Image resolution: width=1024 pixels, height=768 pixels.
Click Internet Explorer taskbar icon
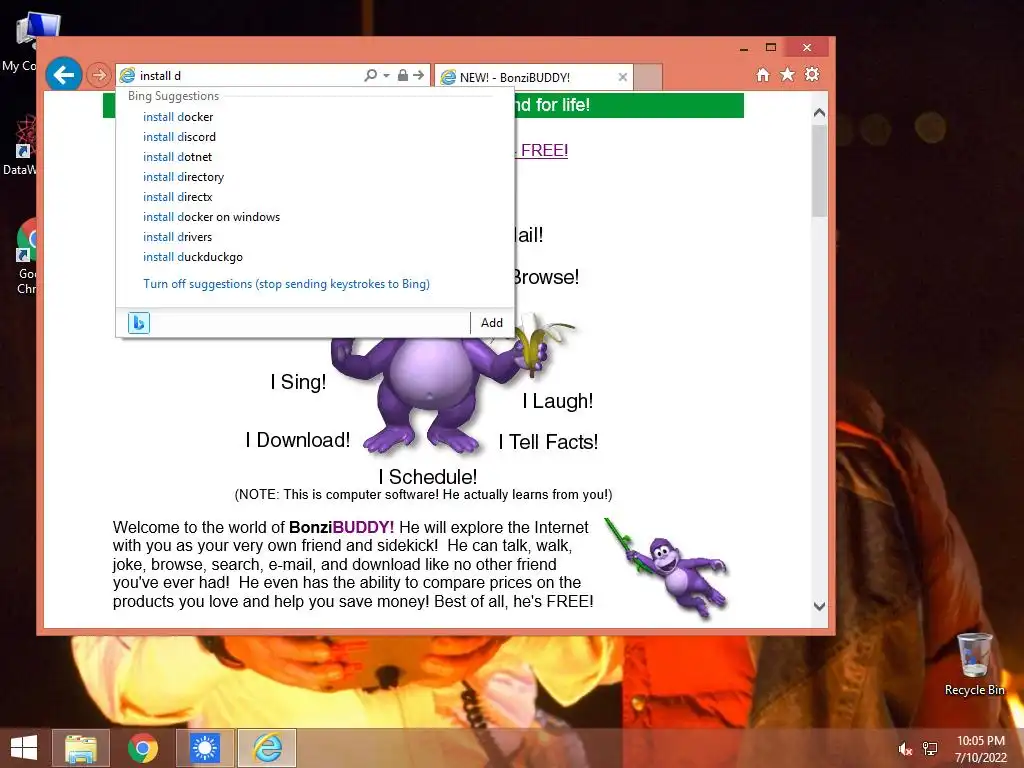(x=267, y=748)
